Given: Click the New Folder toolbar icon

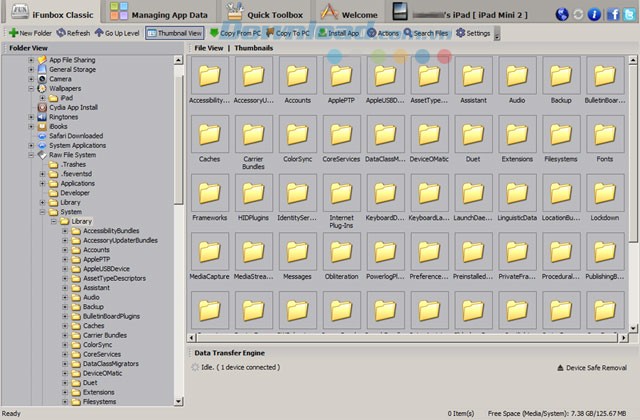Looking at the screenshot, I should pos(27,33).
